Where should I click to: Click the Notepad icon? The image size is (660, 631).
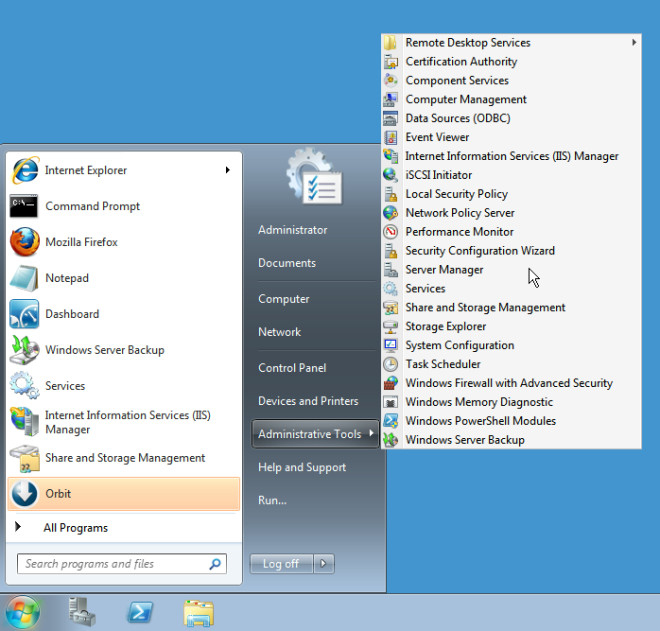[x=24, y=278]
